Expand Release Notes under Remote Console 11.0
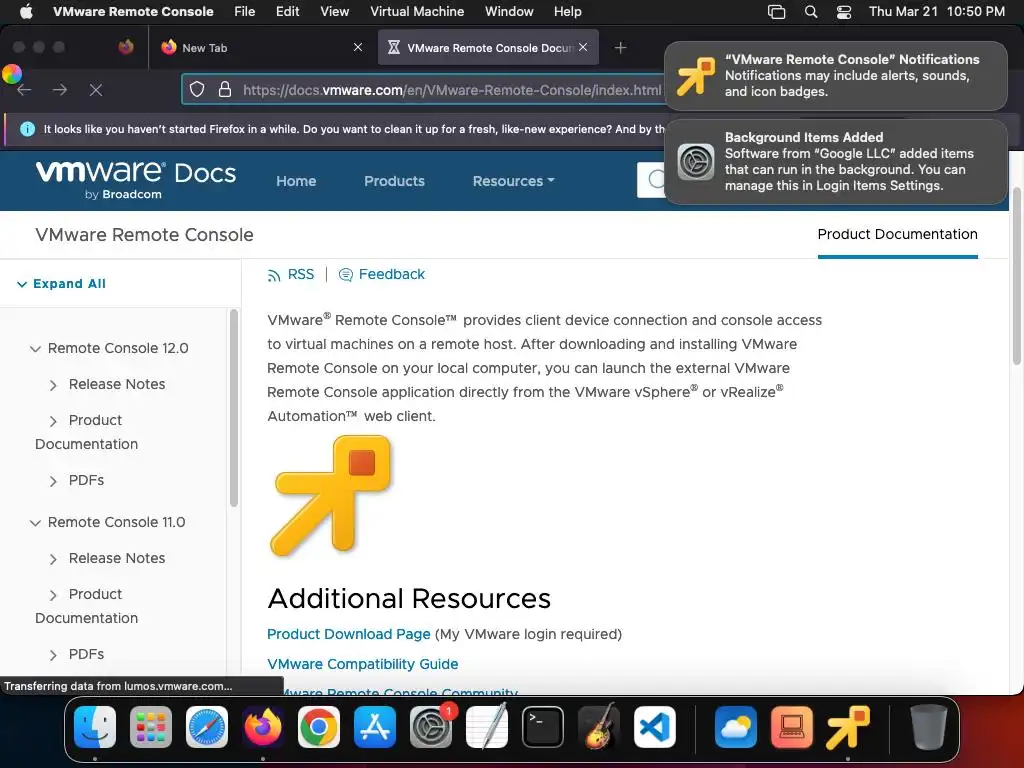 click(53, 559)
